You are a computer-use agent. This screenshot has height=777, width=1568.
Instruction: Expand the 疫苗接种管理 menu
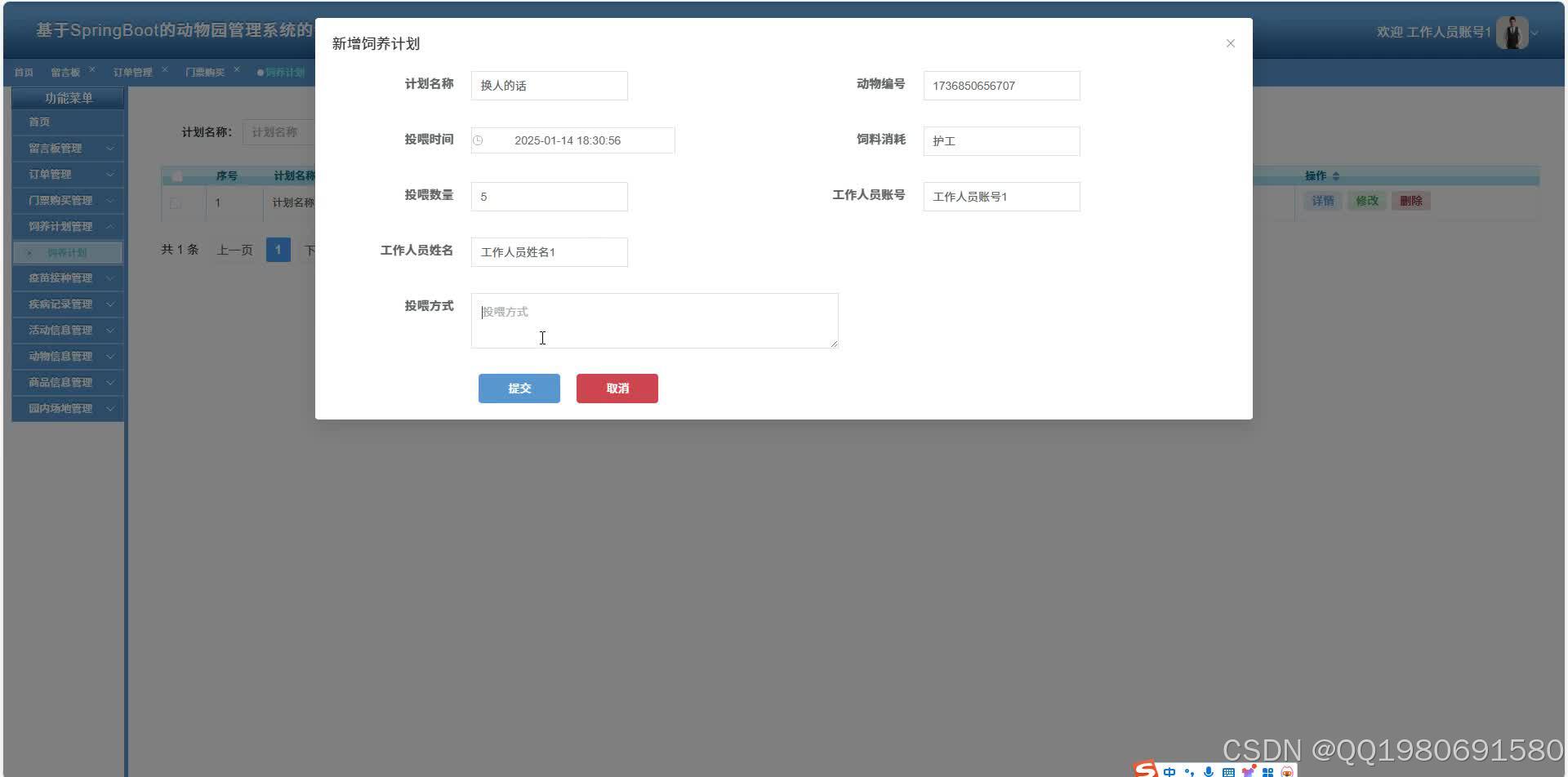coord(67,277)
